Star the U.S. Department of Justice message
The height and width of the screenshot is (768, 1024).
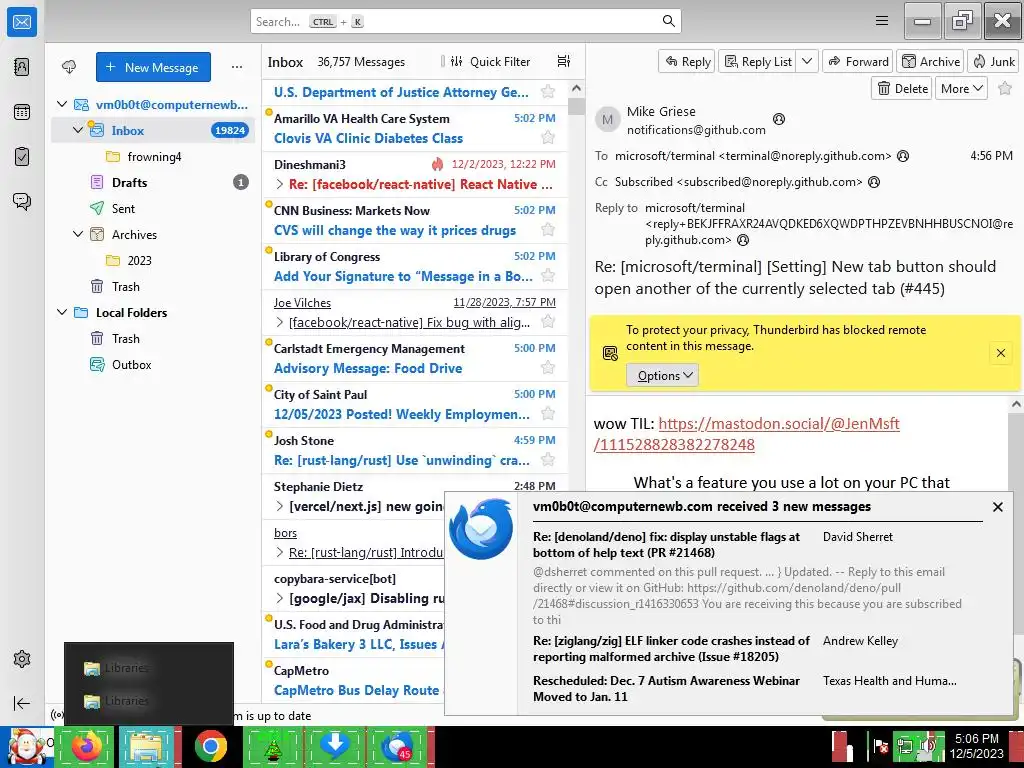pos(548,91)
